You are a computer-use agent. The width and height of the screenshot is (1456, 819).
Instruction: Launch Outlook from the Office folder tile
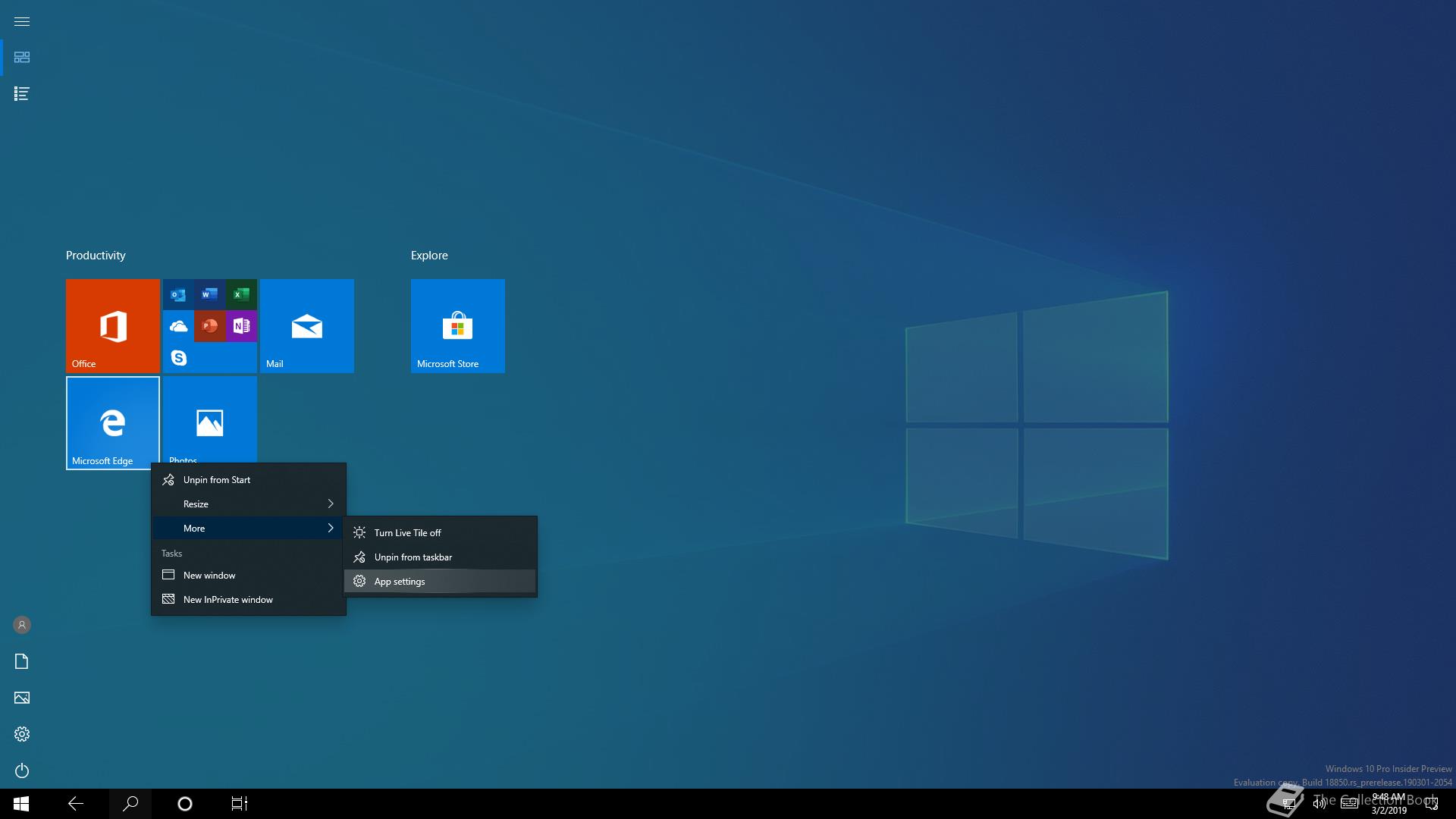(178, 294)
